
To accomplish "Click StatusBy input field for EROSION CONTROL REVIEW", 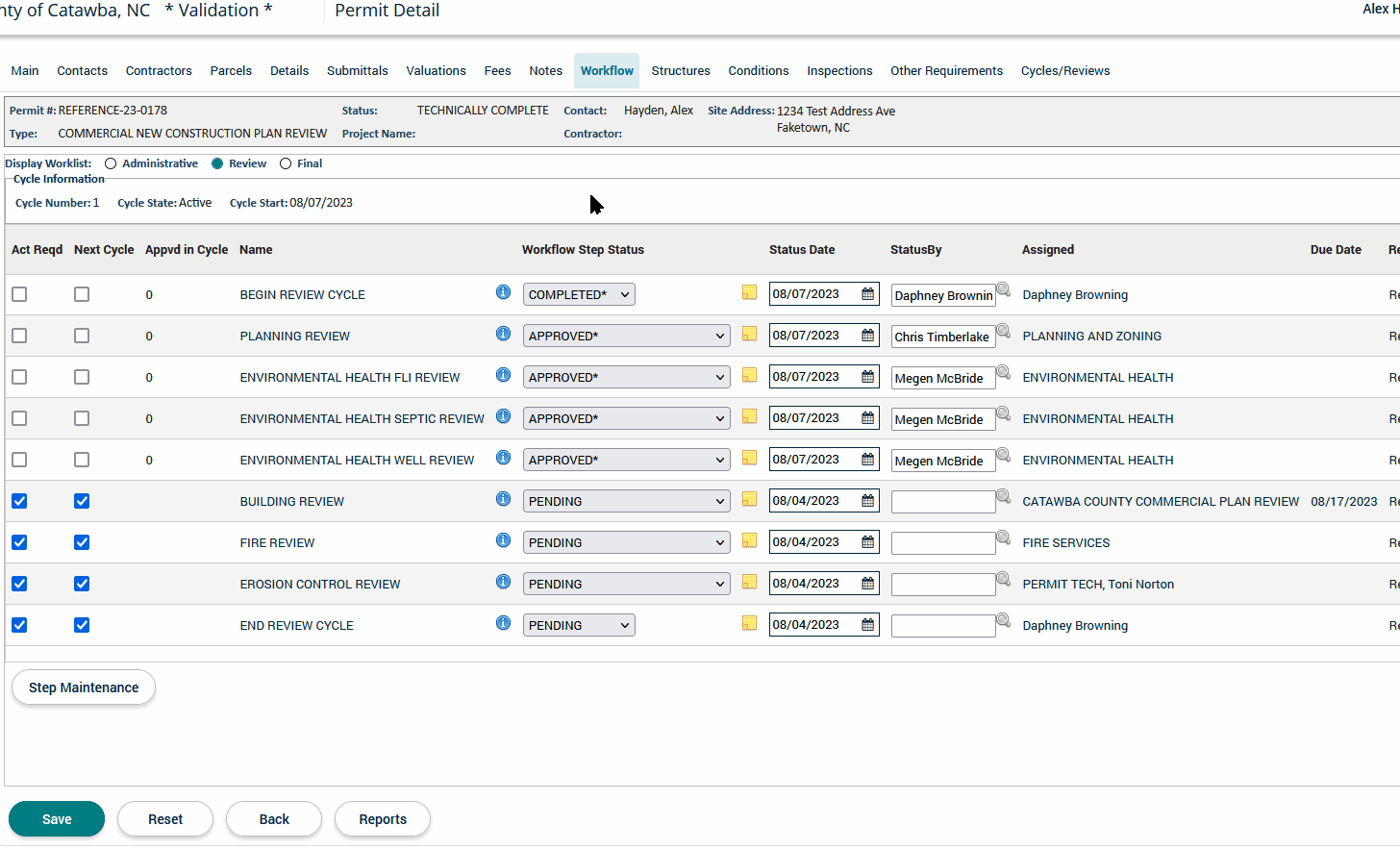I will (x=942, y=585).
